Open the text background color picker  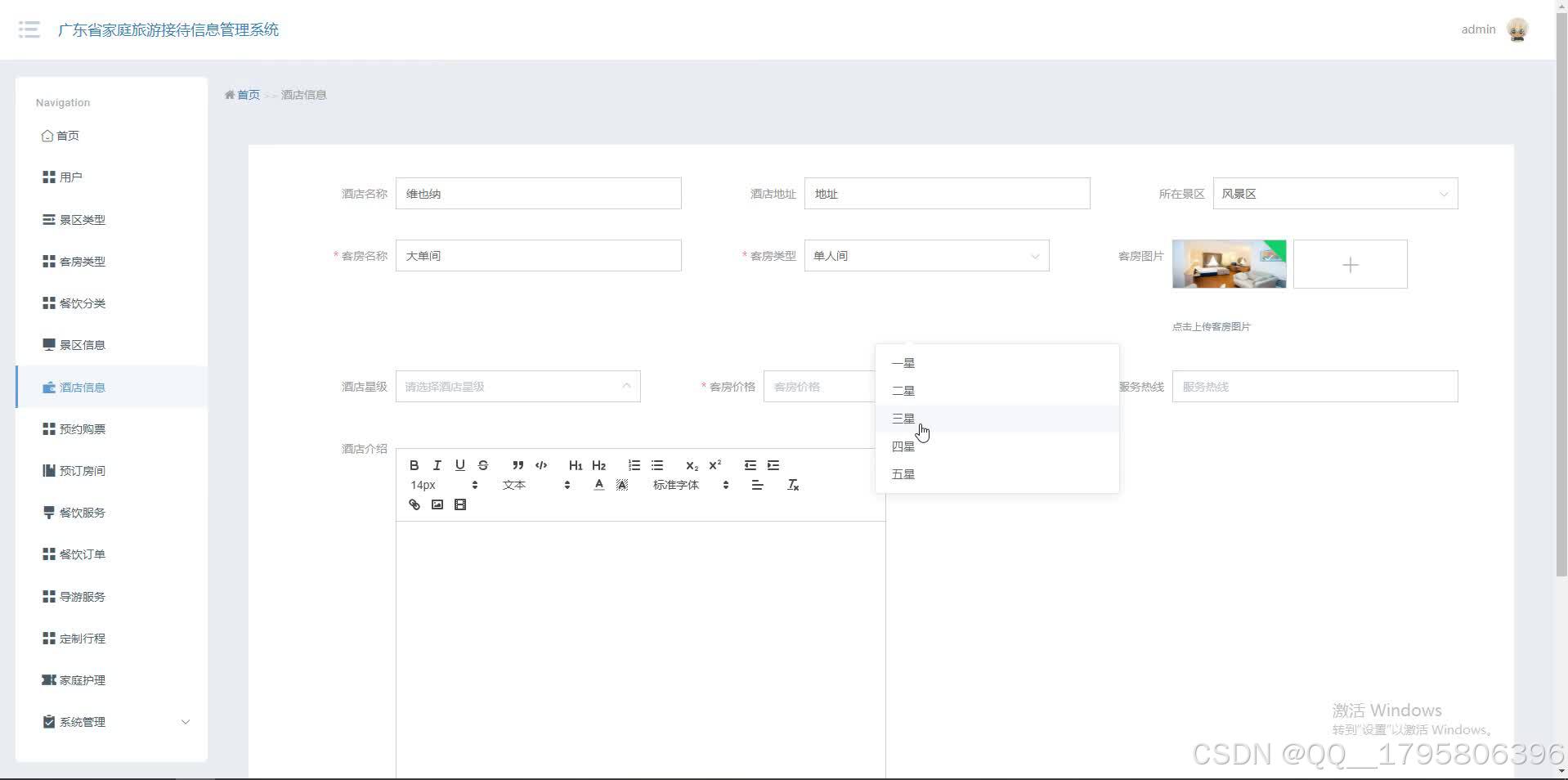pos(622,485)
